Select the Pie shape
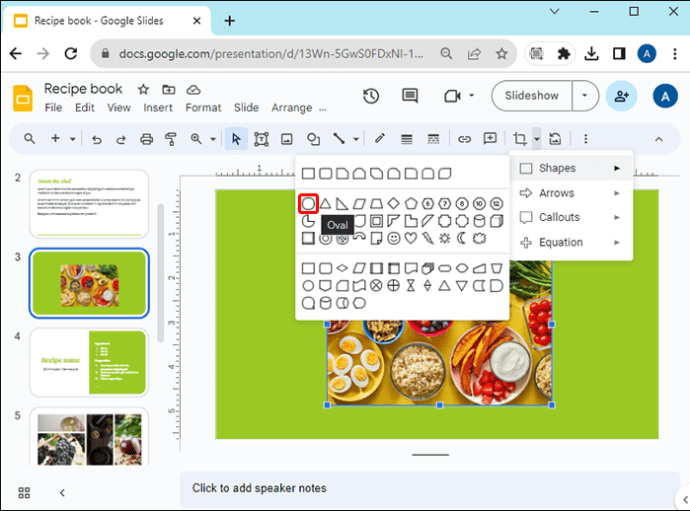 [x=308, y=221]
